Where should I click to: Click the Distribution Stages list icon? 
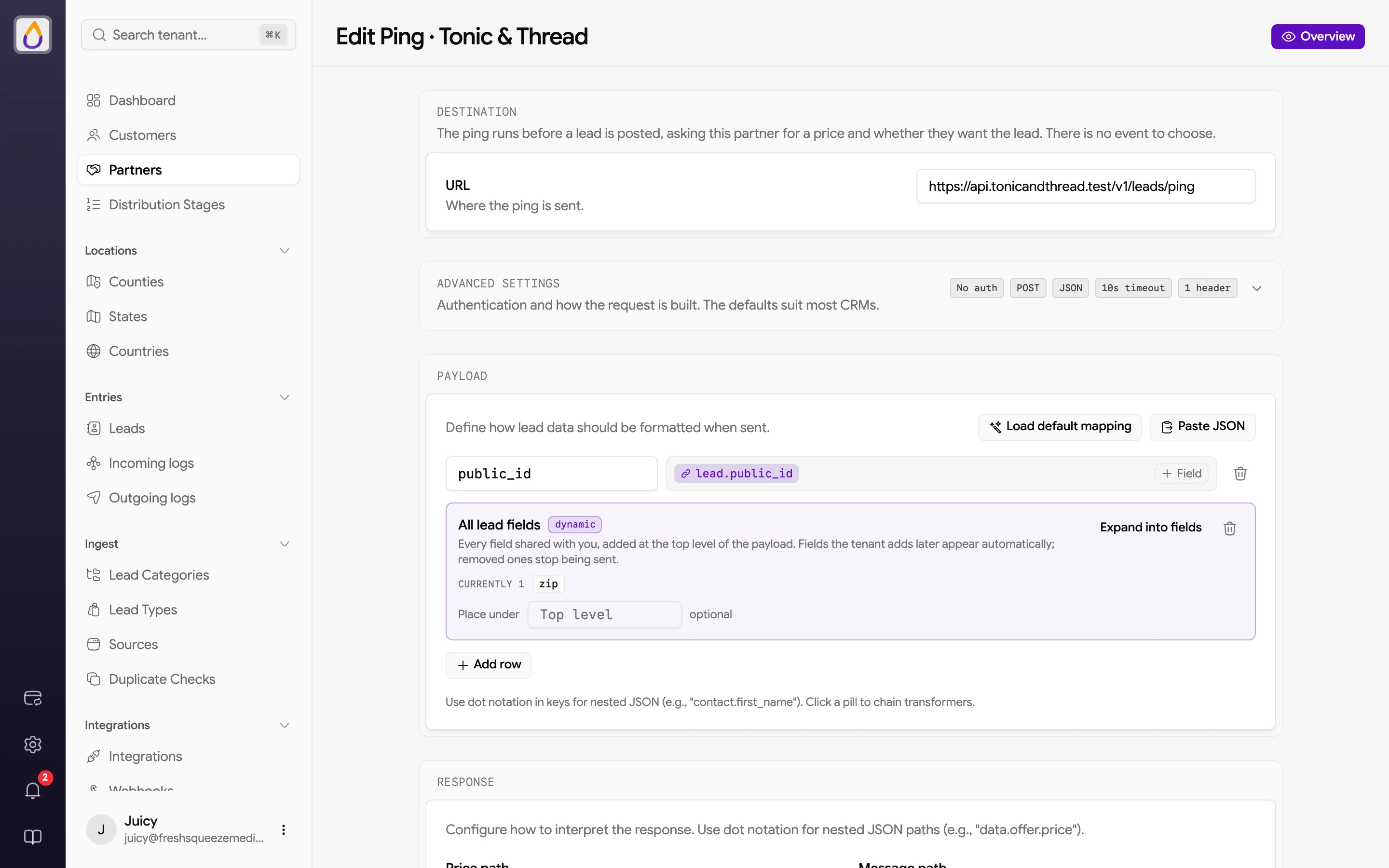(x=94, y=205)
